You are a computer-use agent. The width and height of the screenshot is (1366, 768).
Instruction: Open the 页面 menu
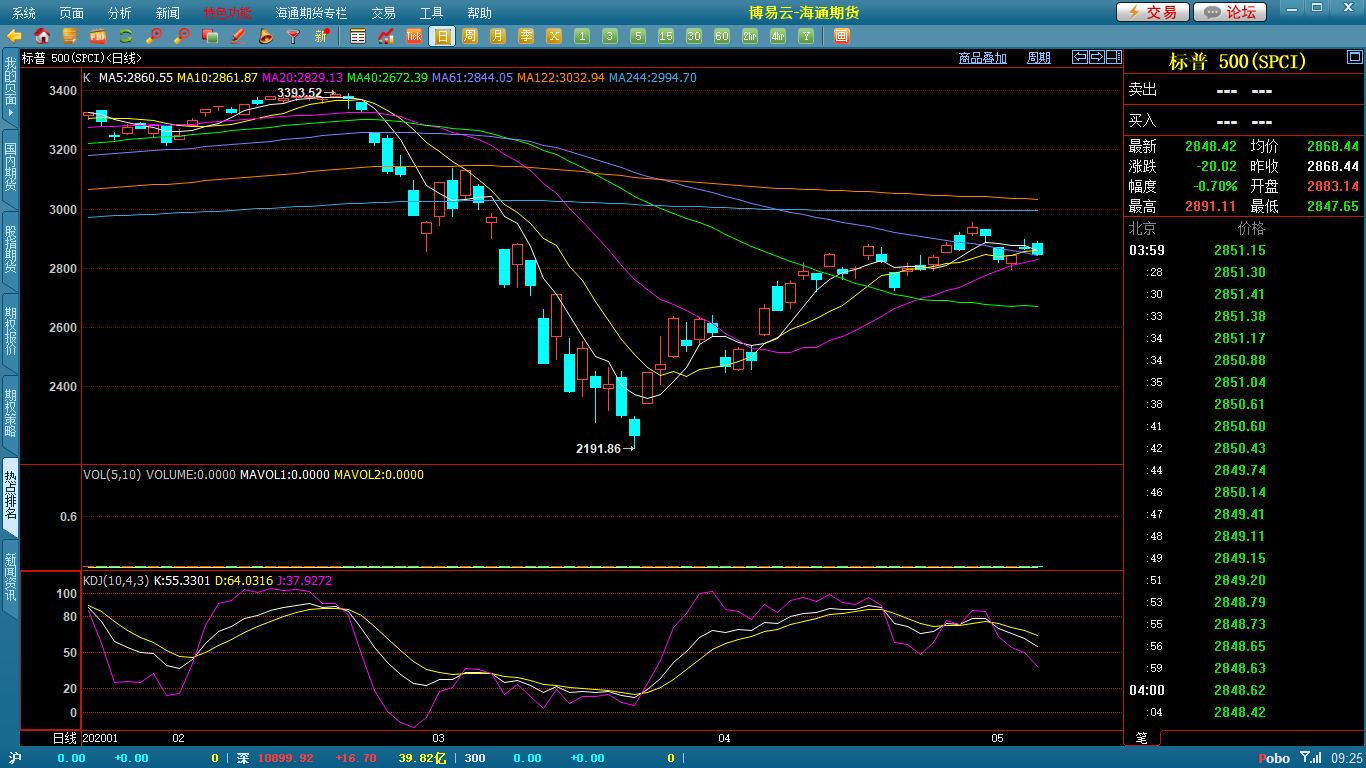[x=72, y=13]
